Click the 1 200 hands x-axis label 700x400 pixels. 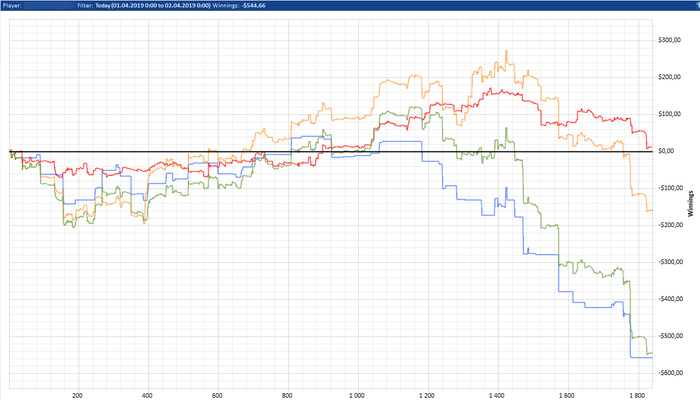(427, 396)
